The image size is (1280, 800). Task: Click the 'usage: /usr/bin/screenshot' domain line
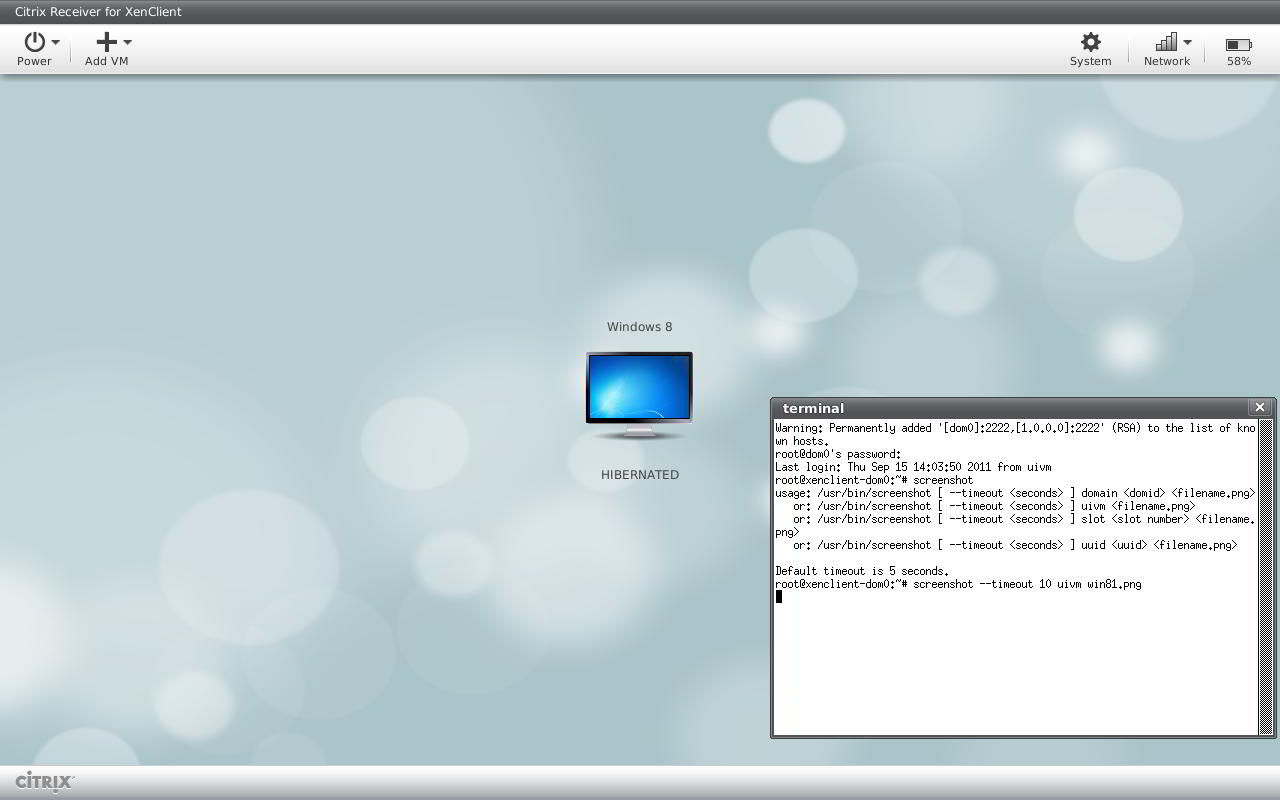1015,493
